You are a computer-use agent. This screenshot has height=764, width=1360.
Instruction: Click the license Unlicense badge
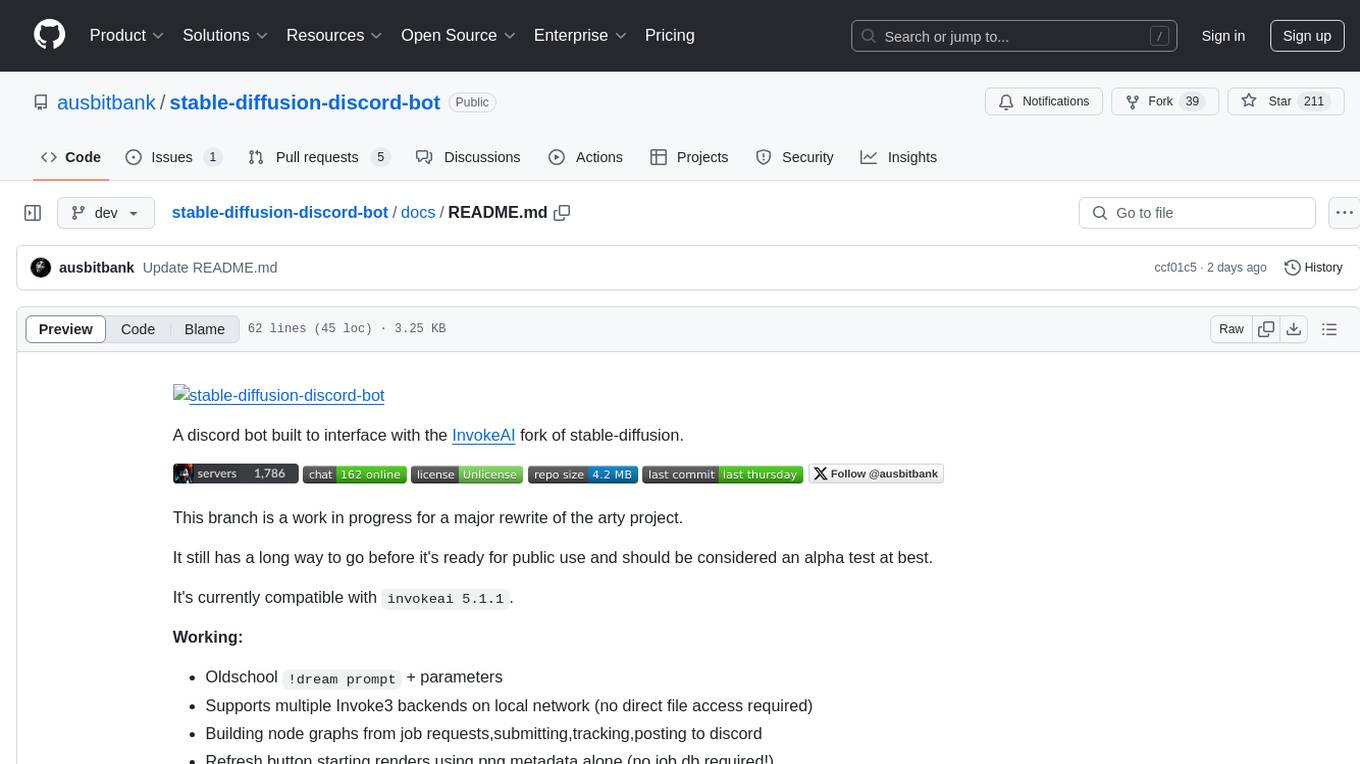[467, 474]
